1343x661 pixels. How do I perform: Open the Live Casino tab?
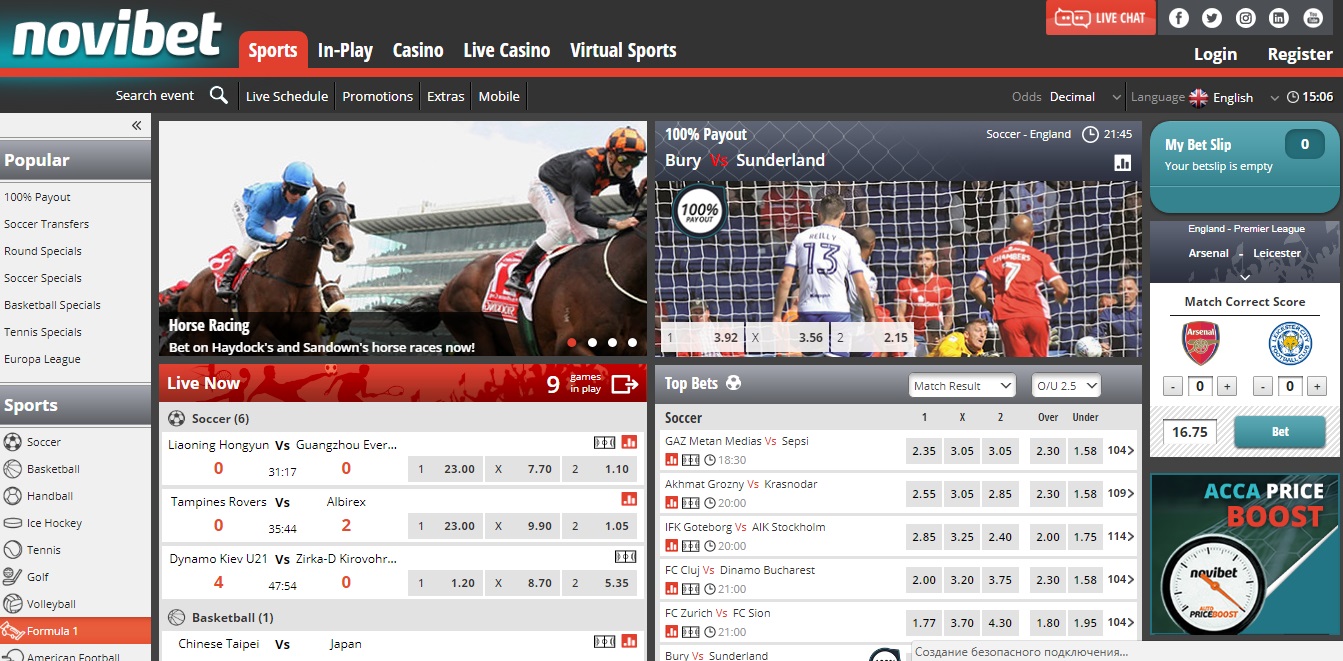pos(507,50)
